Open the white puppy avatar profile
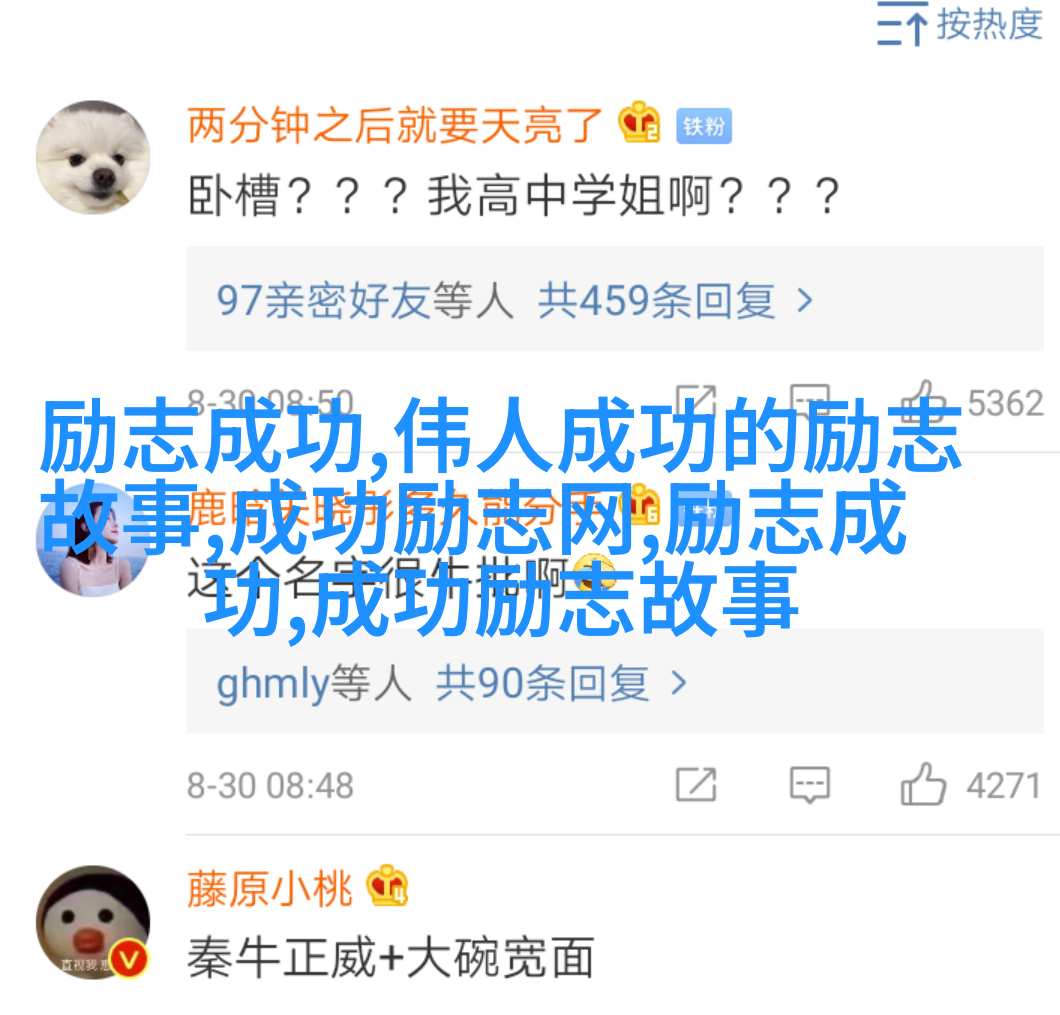 [93, 158]
